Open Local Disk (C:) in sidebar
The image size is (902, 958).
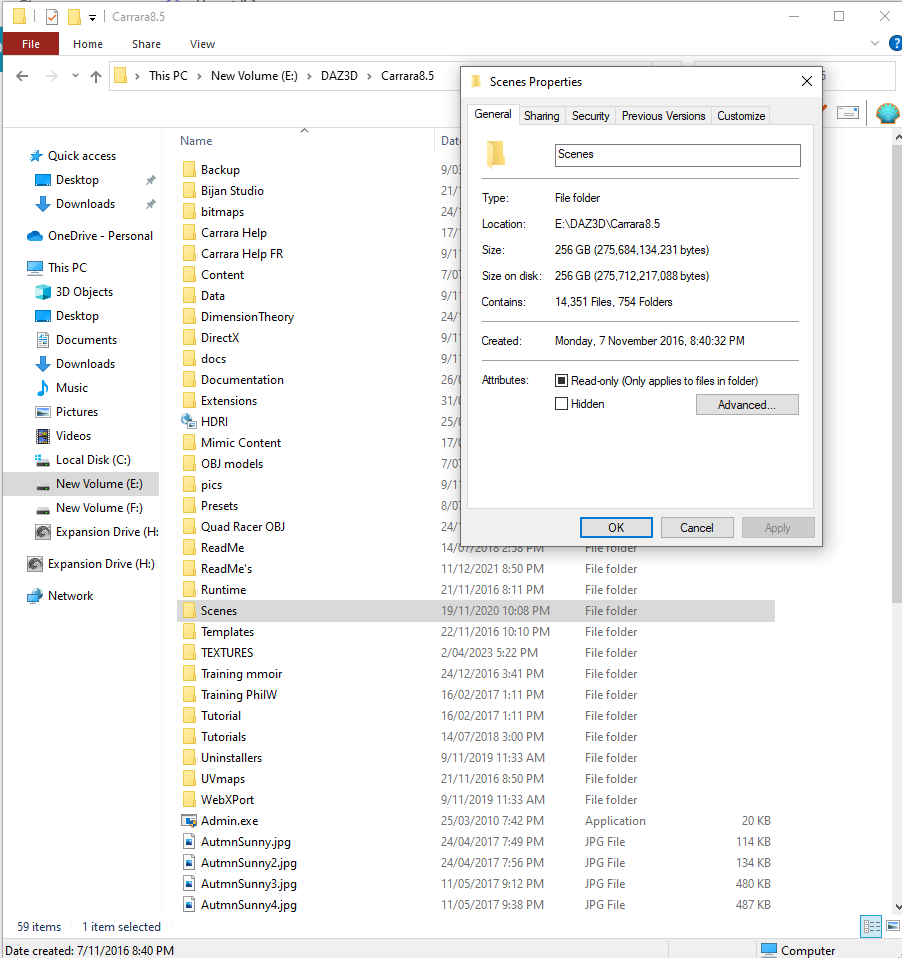(93, 459)
